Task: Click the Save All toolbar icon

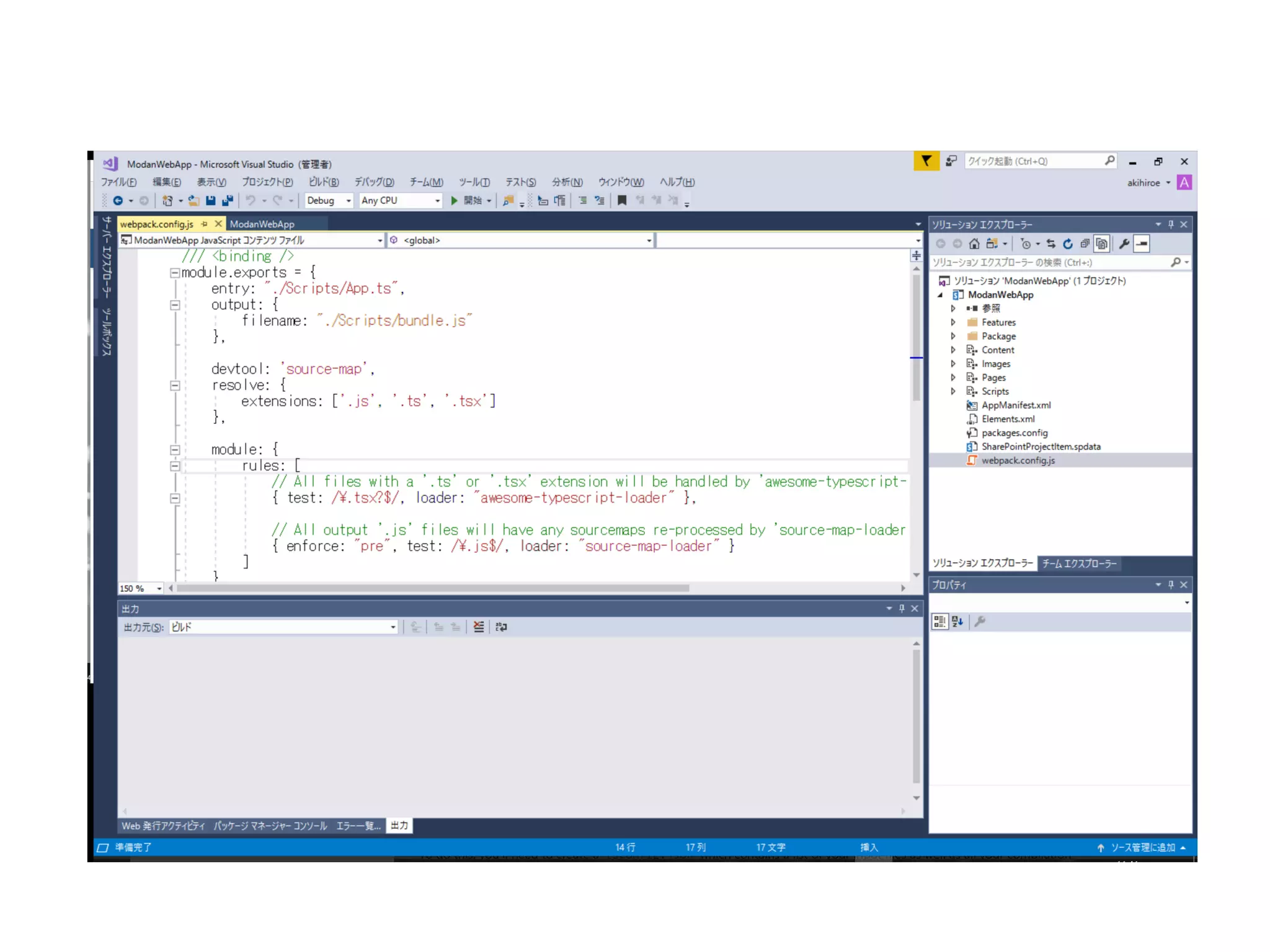Action: click(227, 200)
